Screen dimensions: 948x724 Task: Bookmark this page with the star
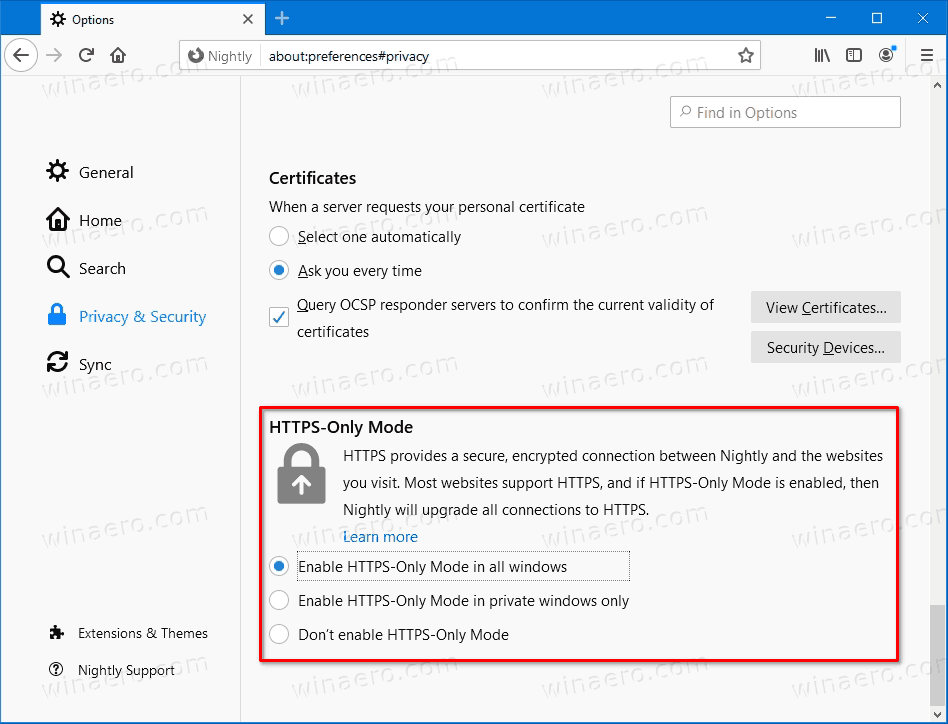coord(745,56)
